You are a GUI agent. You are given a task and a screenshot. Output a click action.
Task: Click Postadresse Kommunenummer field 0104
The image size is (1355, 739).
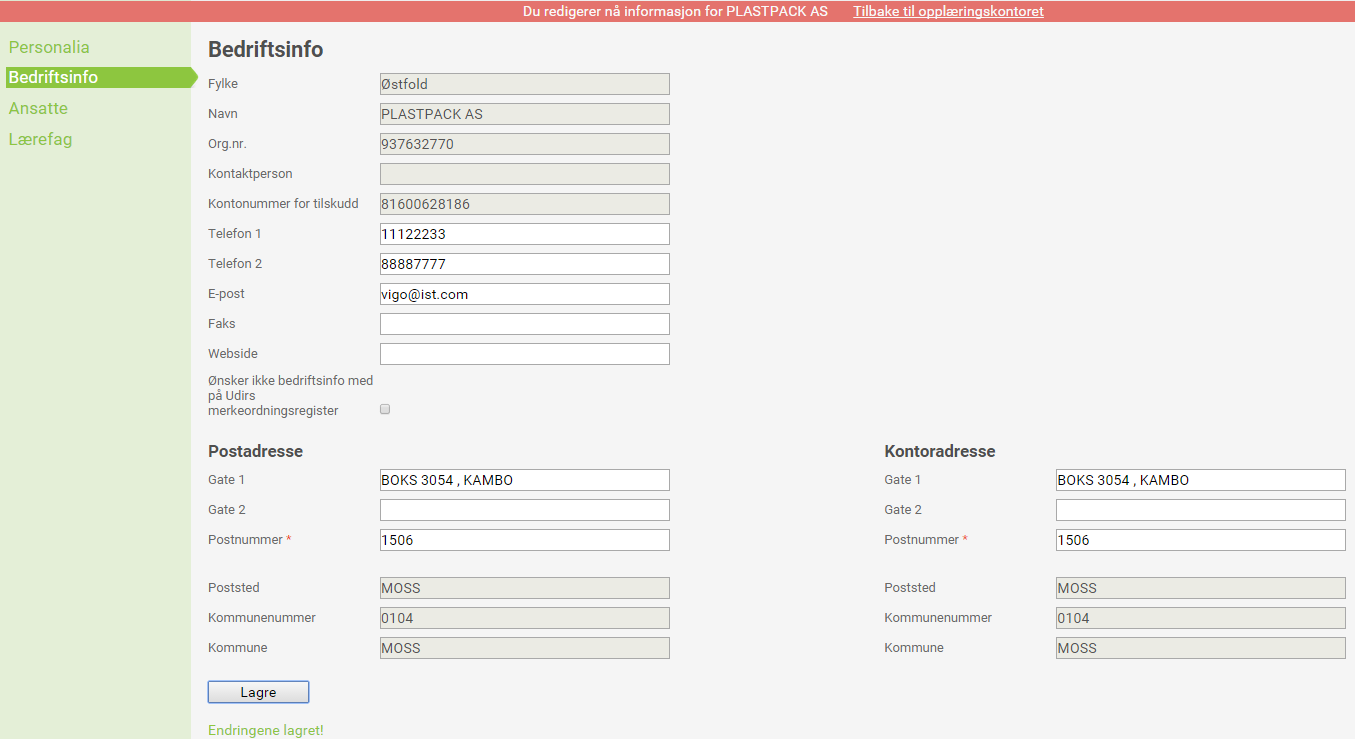pos(525,618)
